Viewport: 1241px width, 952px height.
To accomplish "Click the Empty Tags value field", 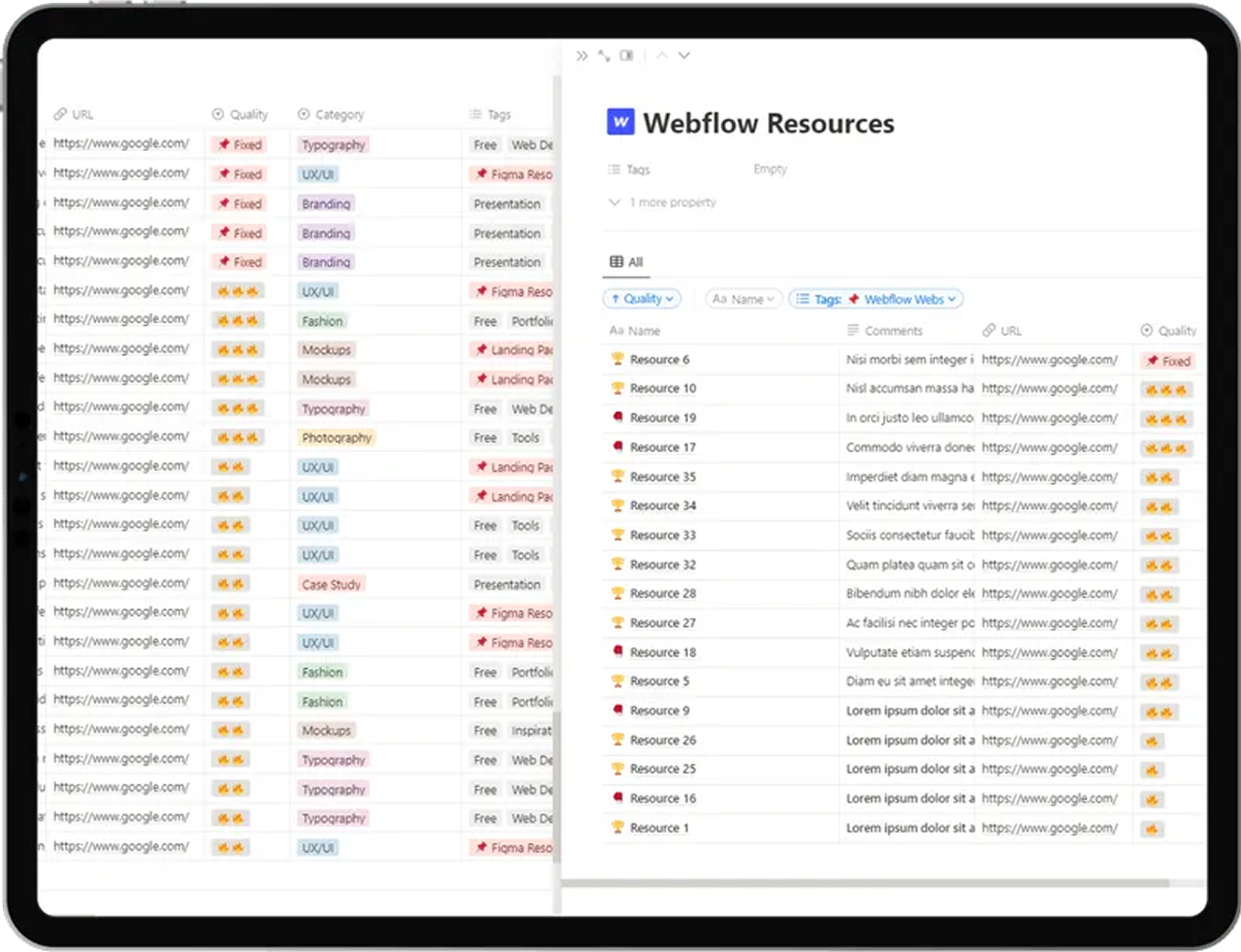I will click(x=771, y=169).
